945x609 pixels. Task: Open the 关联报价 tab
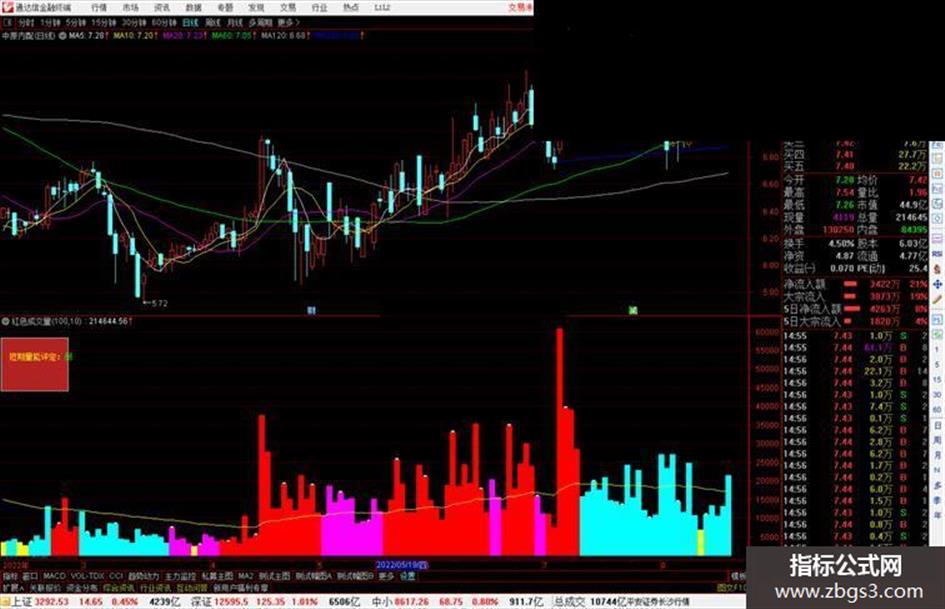[x=45, y=588]
